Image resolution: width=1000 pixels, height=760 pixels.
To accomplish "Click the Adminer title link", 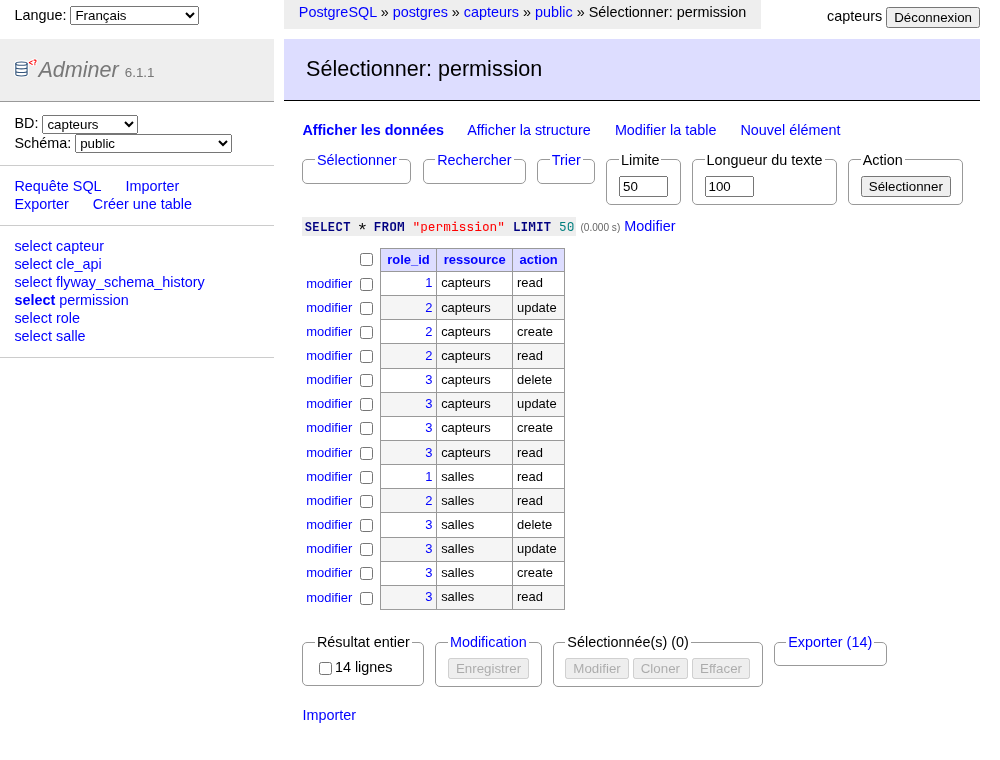I will coord(78,69).
